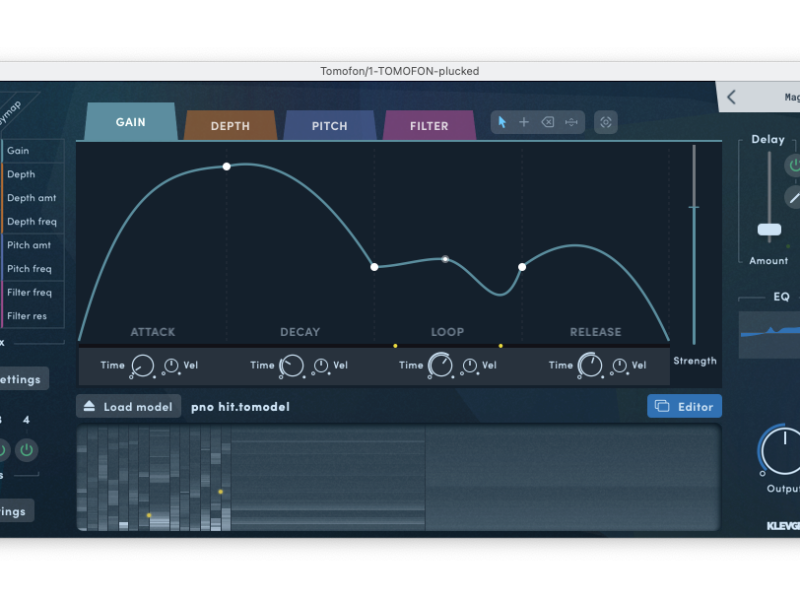Open the PITCH envelope tab
This screenshot has width=800, height=600.
(329, 126)
